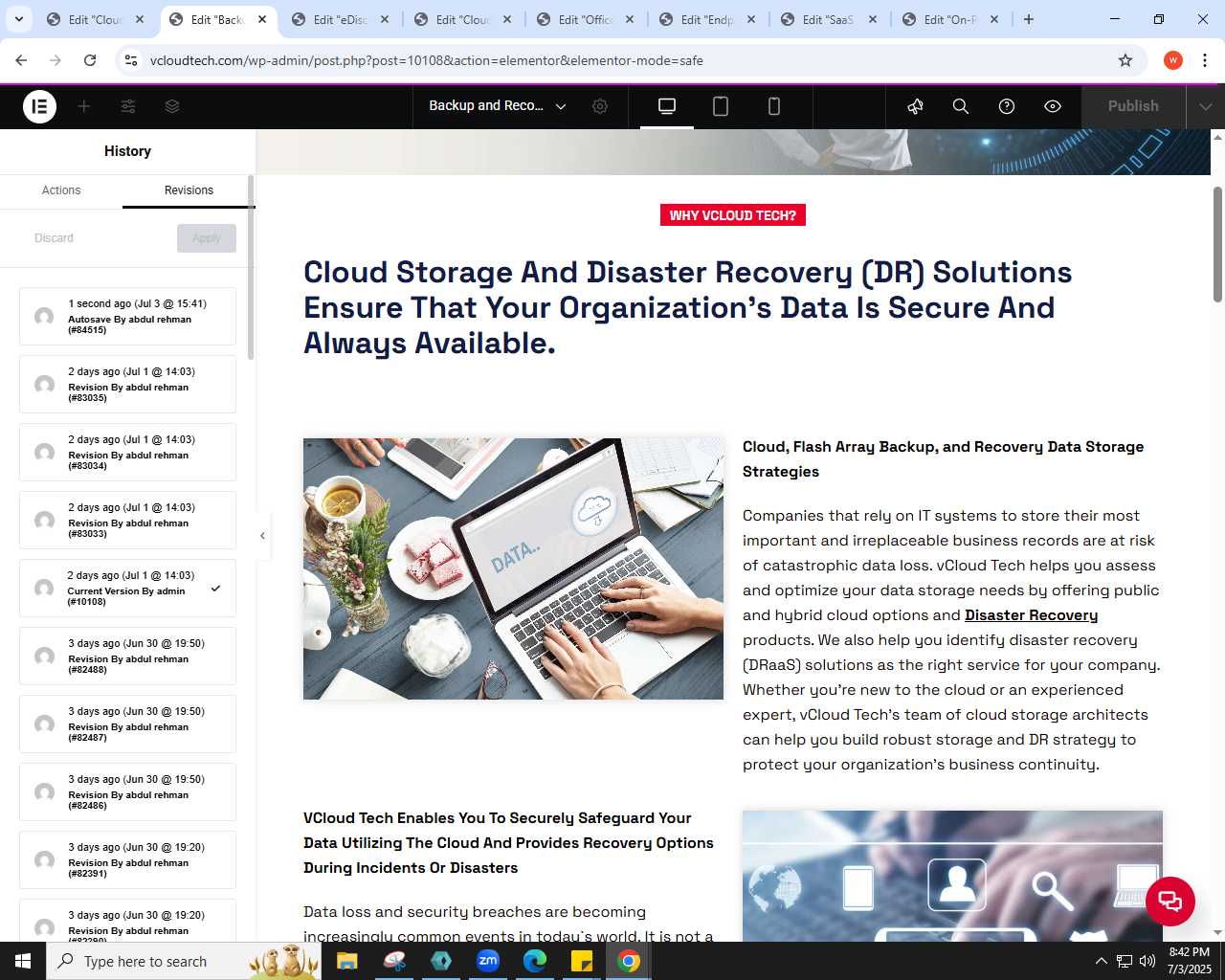The image size is (1225, 980).
Task: Open the Chrome three-dot menu
Action: pyautogui.click(x=1205, y=60)
